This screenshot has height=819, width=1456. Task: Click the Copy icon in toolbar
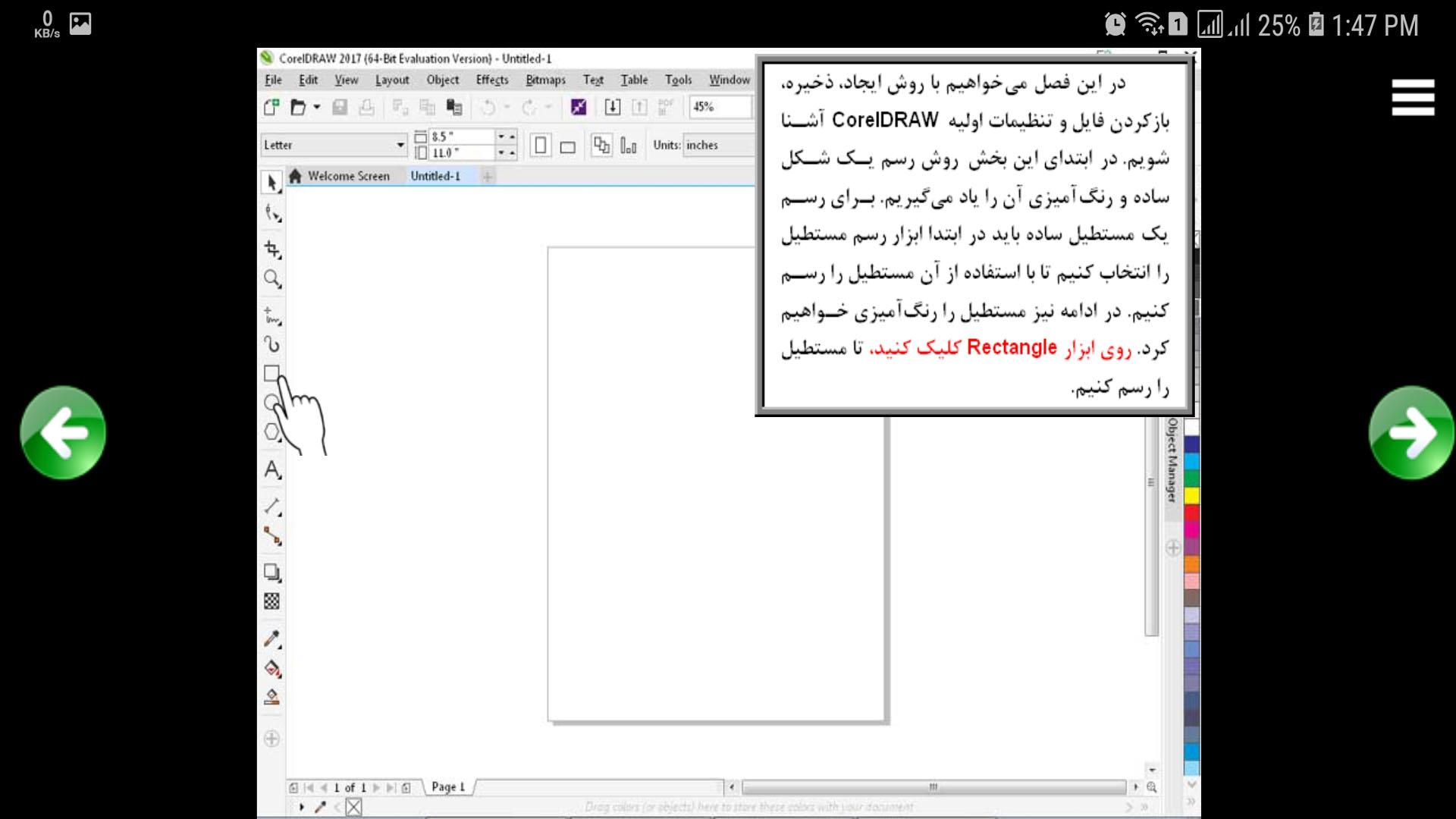(428, 107)
